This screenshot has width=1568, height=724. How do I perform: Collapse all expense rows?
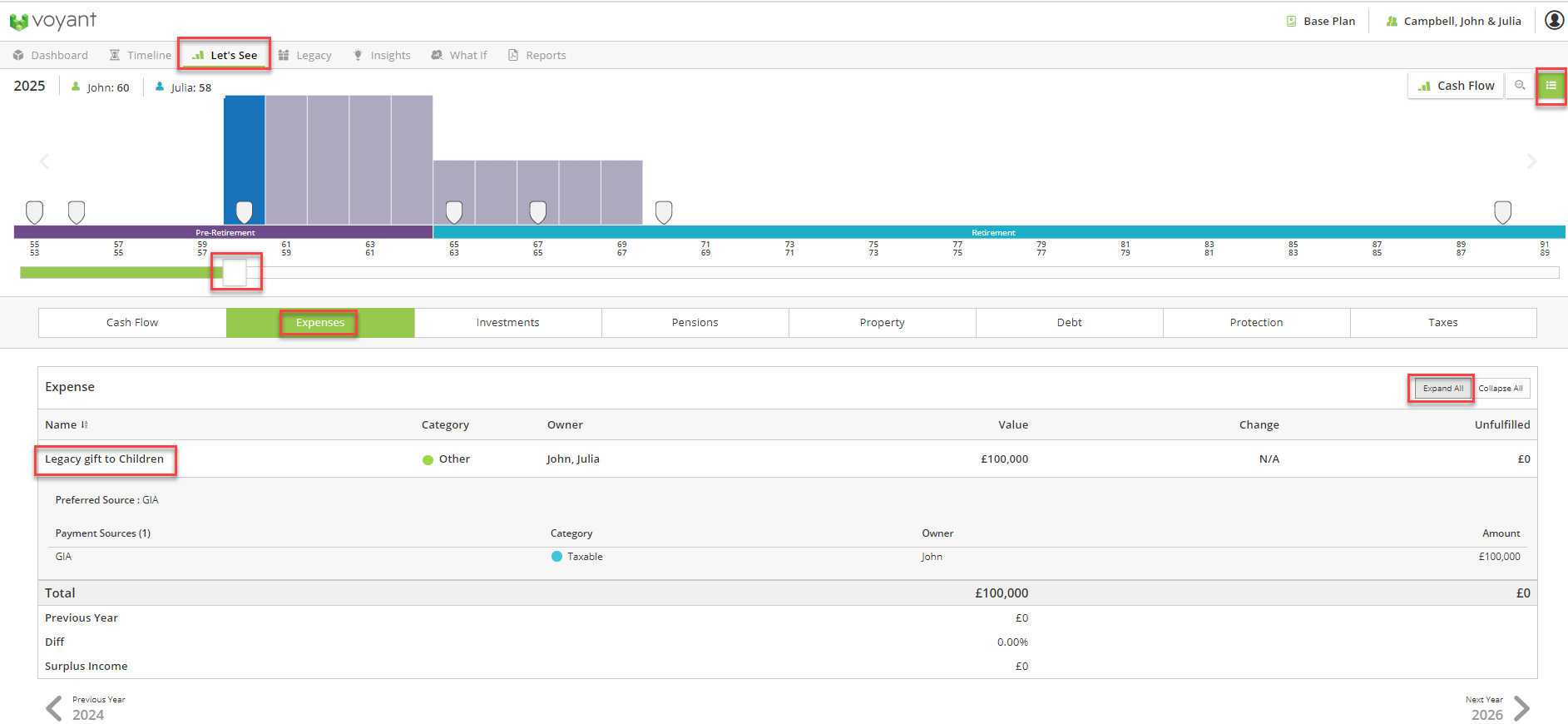point(1500,389)
